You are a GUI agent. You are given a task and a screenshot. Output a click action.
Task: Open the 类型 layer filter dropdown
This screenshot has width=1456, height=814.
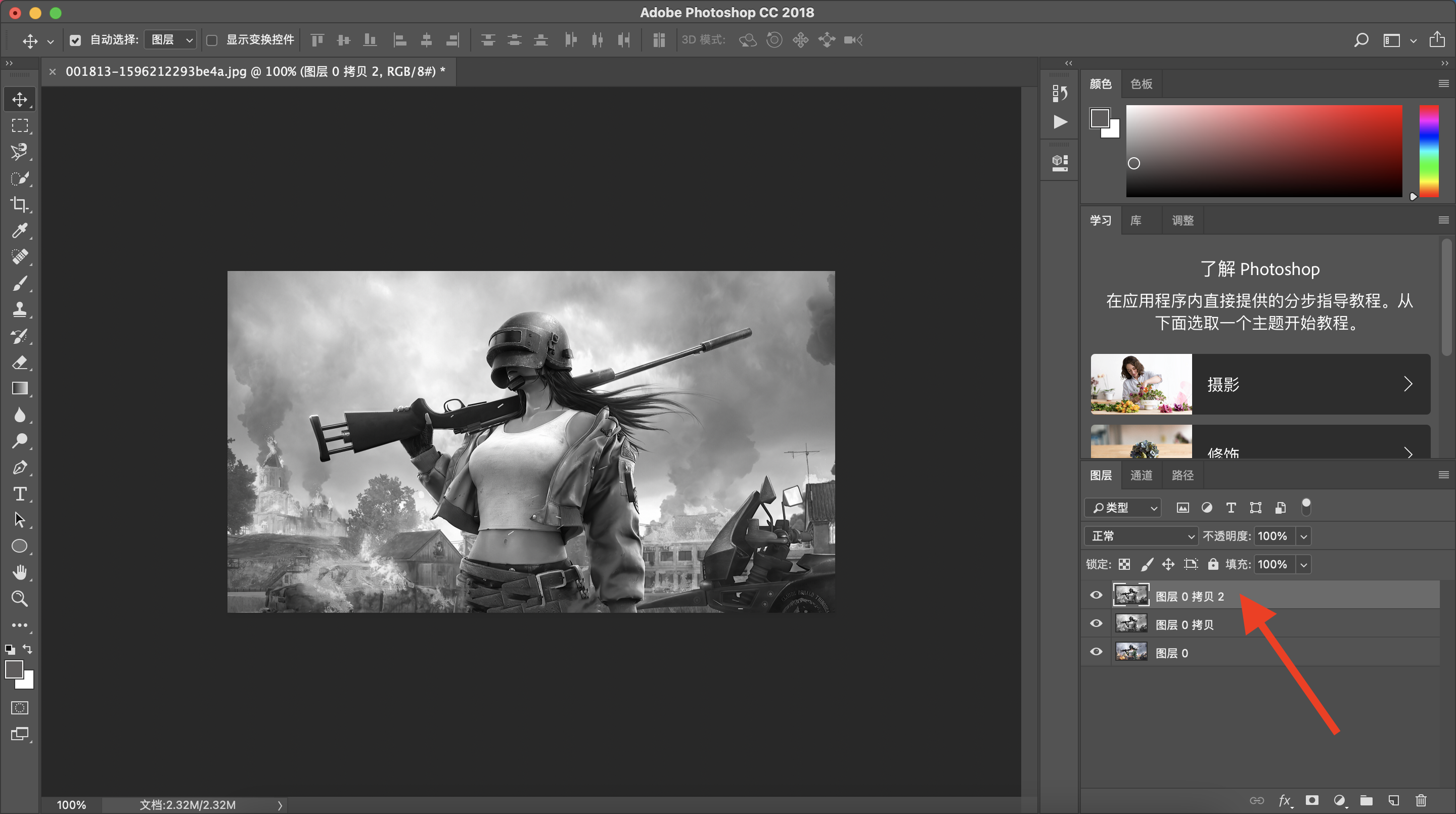tap(1123, 508)
